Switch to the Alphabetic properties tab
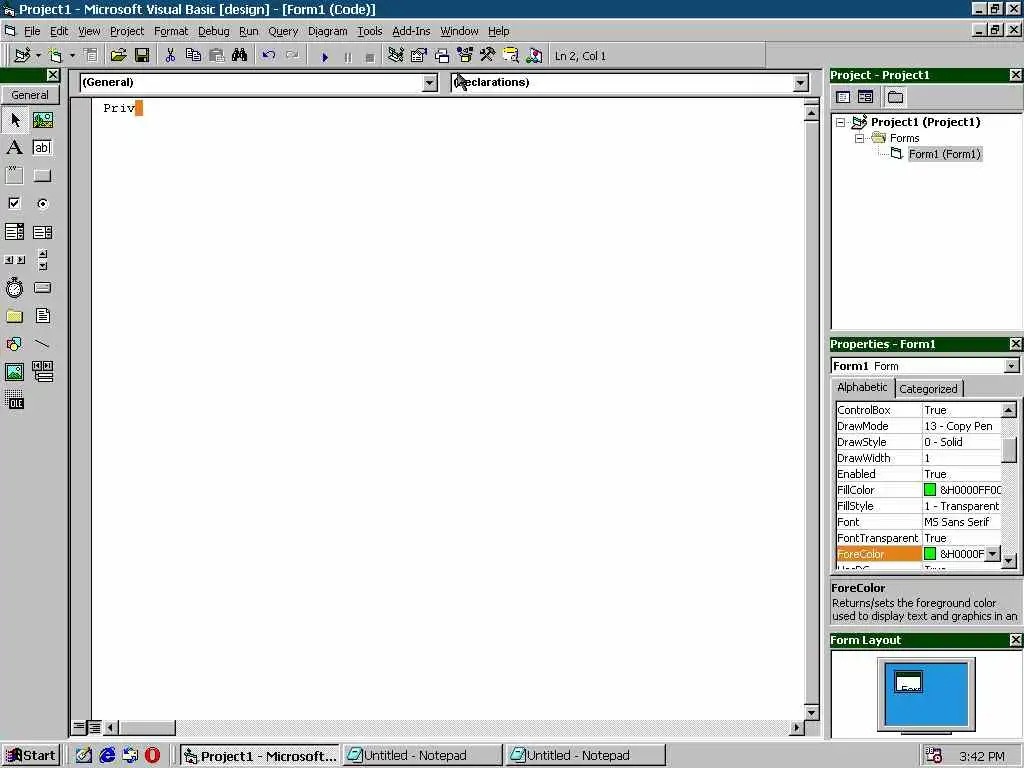Screen dimensions: 1024x768 pos(862,387)
